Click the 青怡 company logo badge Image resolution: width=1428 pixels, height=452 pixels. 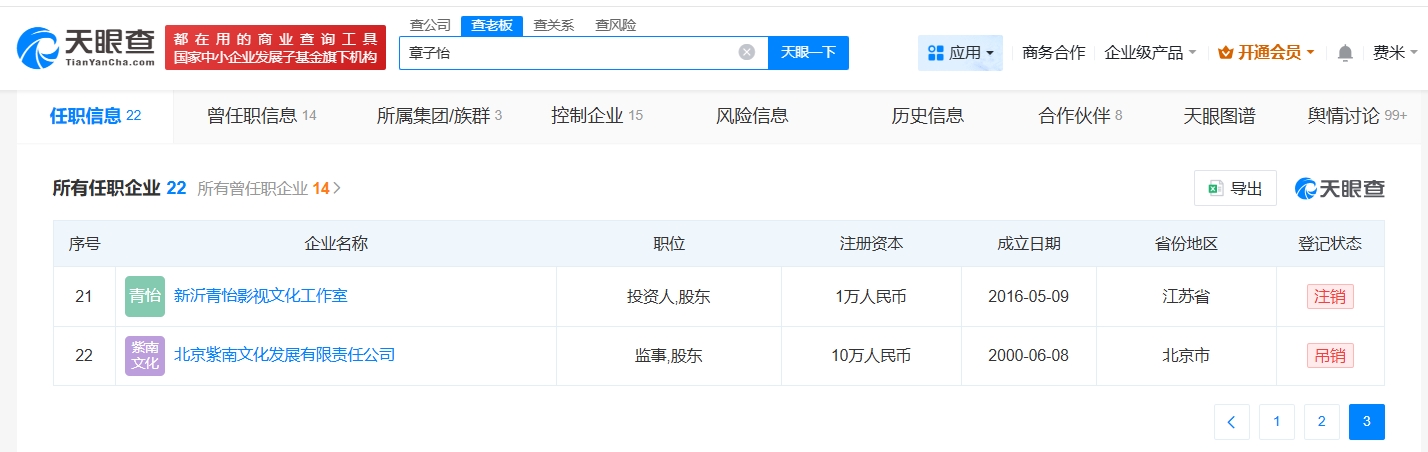tap(145, 297)
